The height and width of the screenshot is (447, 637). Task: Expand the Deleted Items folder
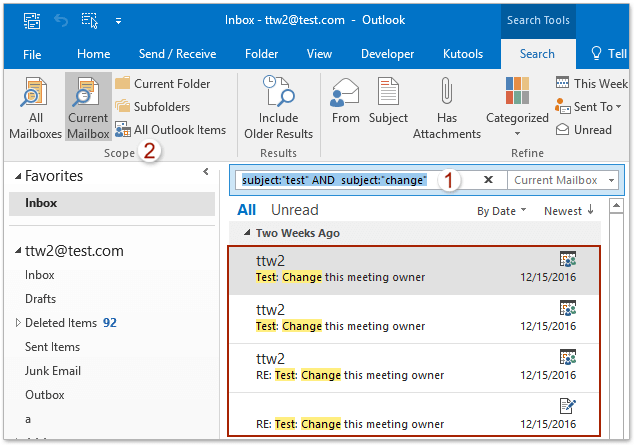coord(17,323)
